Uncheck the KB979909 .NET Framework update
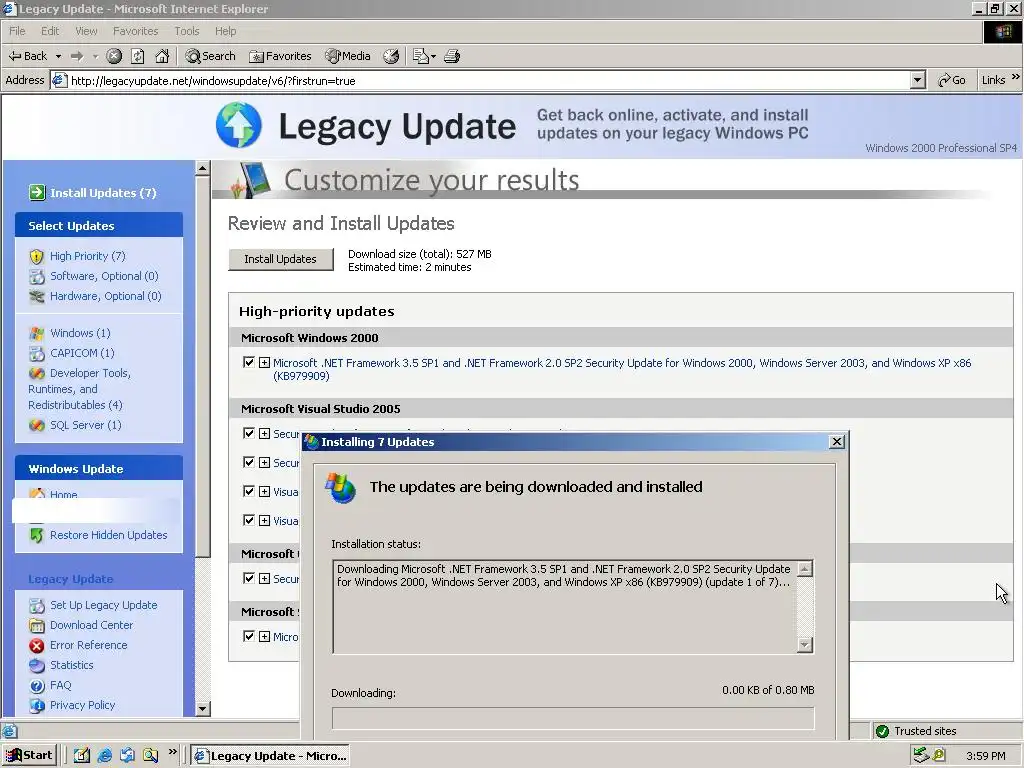1024x768 pixels. click(248, 362)
